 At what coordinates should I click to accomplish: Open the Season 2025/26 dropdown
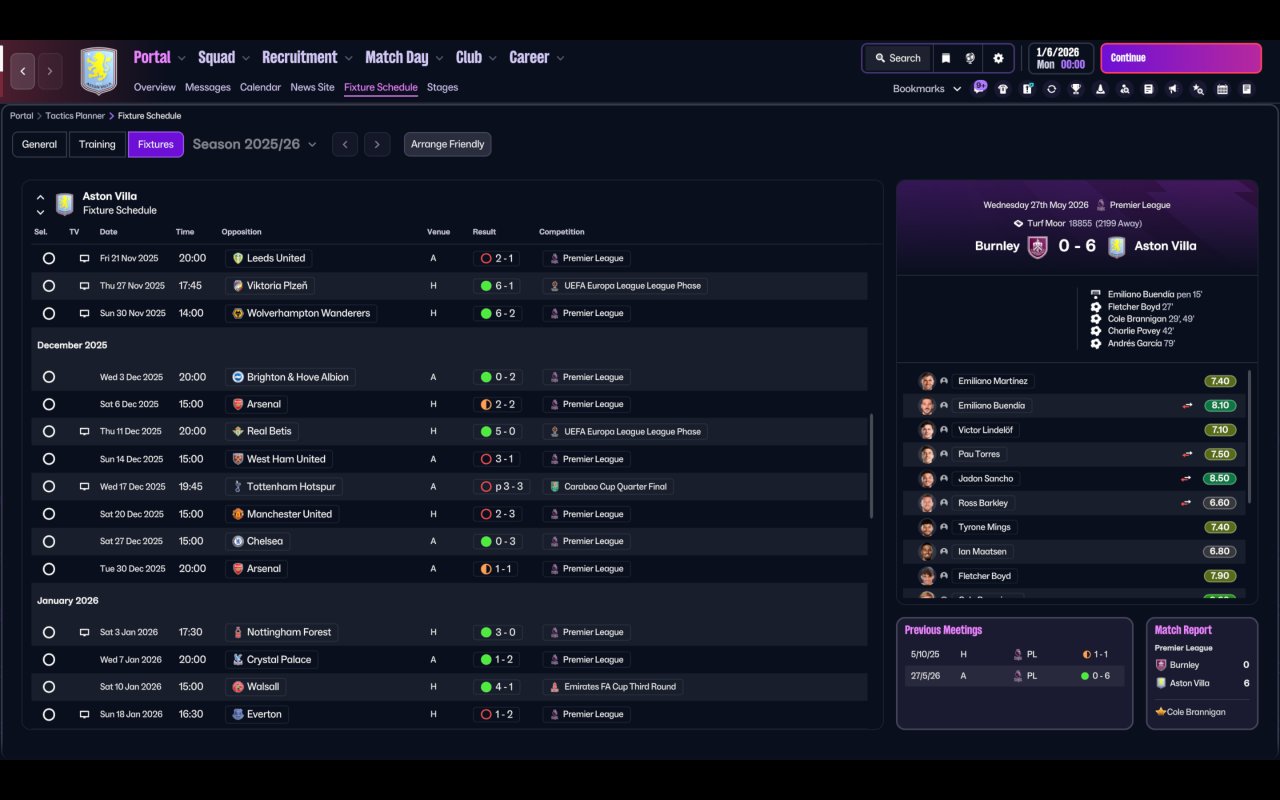[254, 144]
